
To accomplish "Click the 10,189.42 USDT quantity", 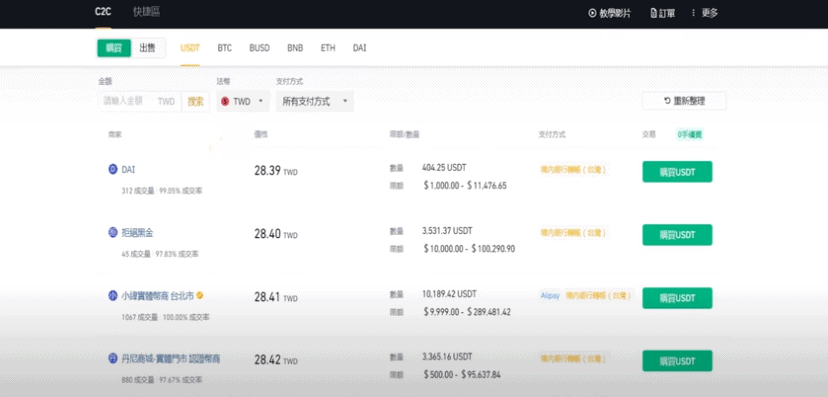I will tap(449, 294).
